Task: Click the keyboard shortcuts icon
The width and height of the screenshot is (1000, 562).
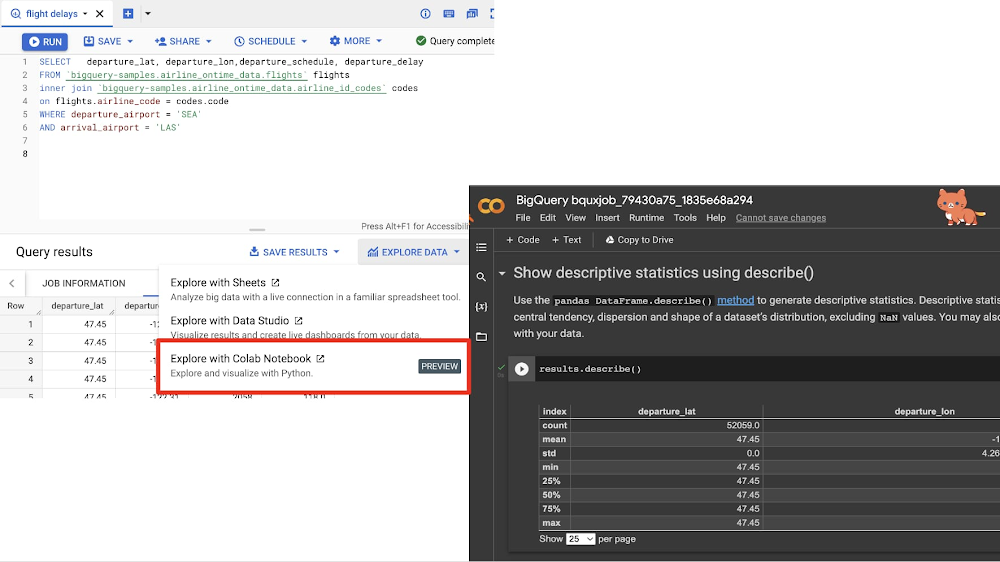Action: click(x=449, y=13)
